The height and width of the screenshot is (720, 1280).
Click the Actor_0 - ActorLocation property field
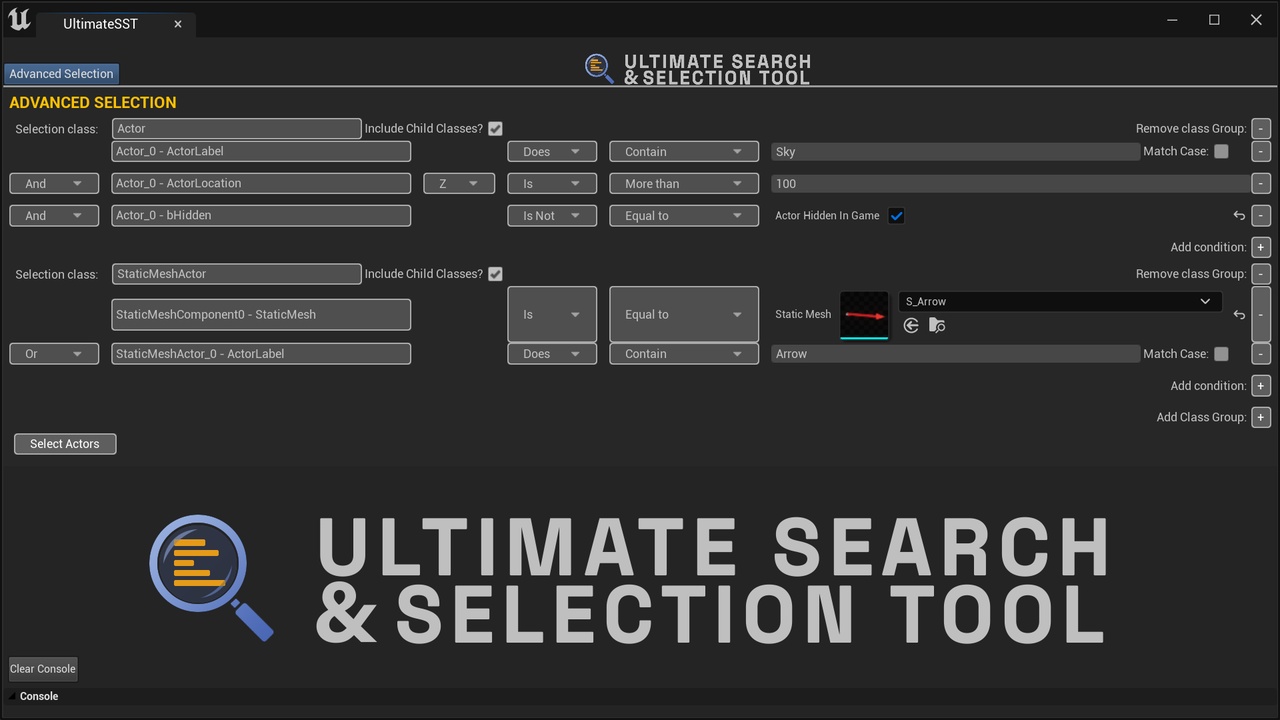[x=261, y=184]
